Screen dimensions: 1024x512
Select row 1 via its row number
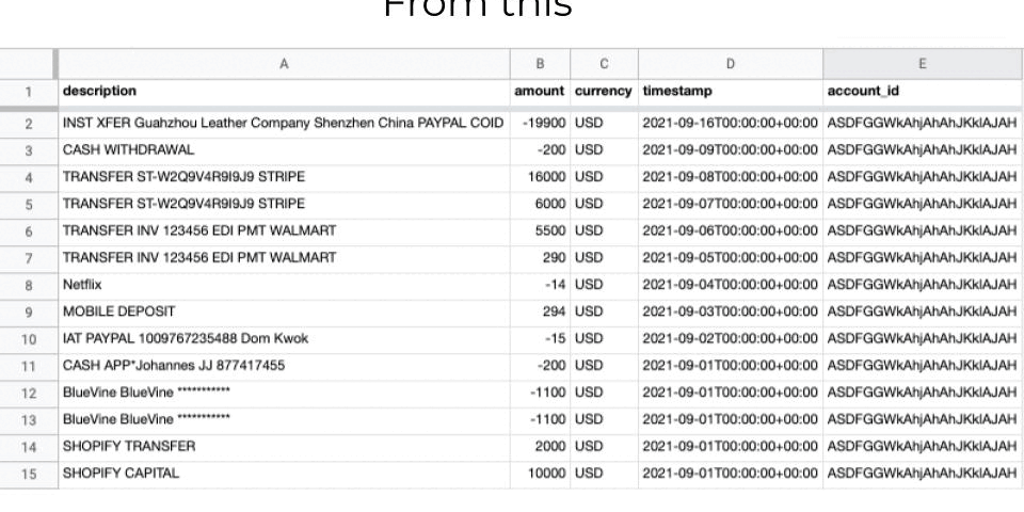(x=29, y=91)
